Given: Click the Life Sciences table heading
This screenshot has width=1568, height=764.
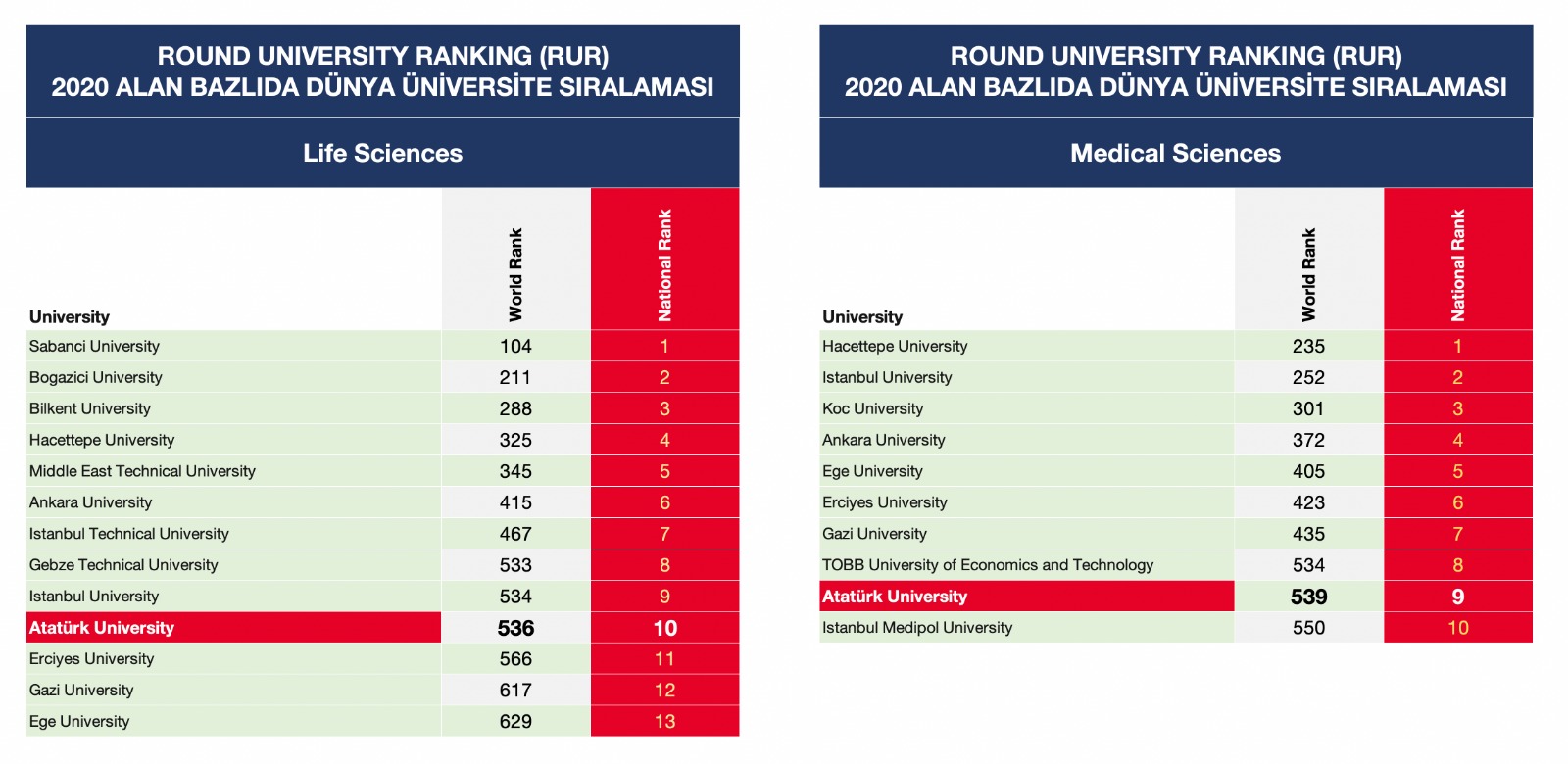Looking at the screenshot, I should pos(382,153).
